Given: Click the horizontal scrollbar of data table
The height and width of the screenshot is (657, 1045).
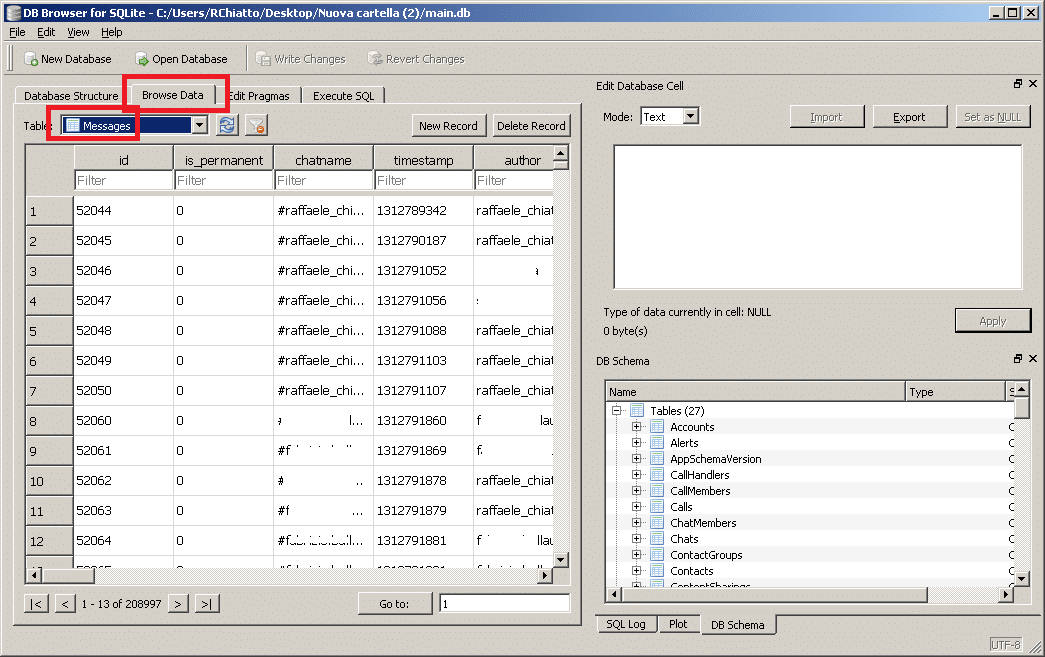Looking at the screenshot, I should pyautogui.click(x=290, y=576).
